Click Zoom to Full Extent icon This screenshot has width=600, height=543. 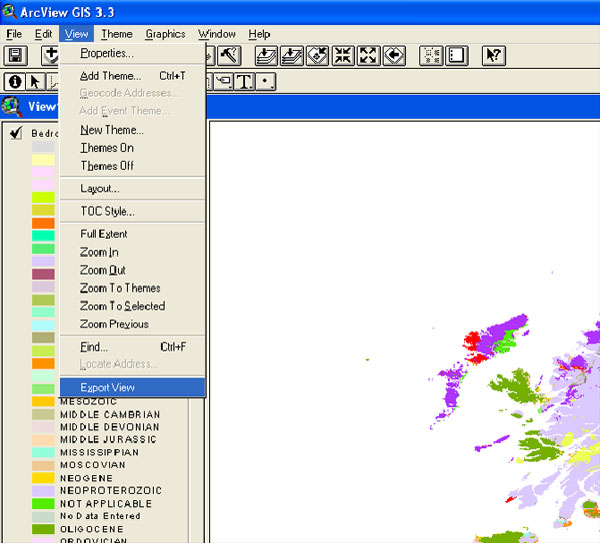pos(266,55)
